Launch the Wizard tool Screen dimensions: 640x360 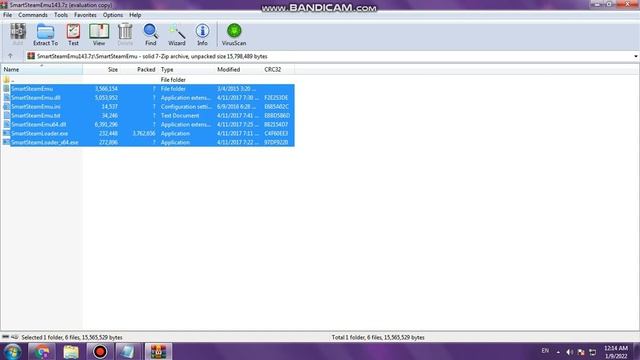click(177, 34)
